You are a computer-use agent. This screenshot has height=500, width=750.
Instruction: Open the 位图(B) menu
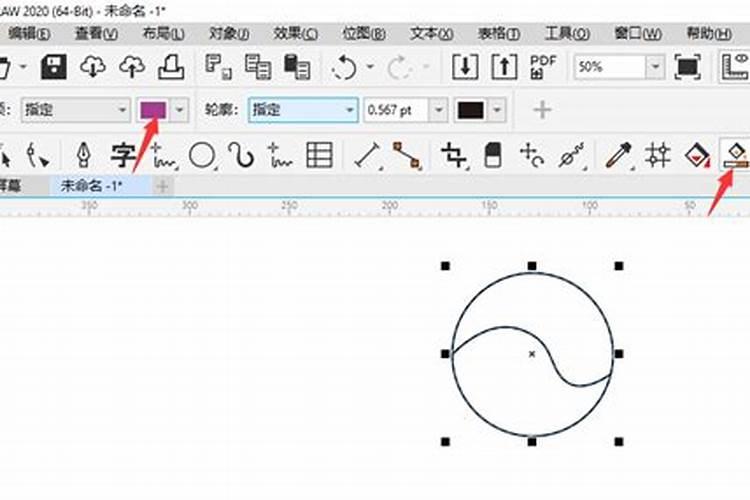coord(364,33)
